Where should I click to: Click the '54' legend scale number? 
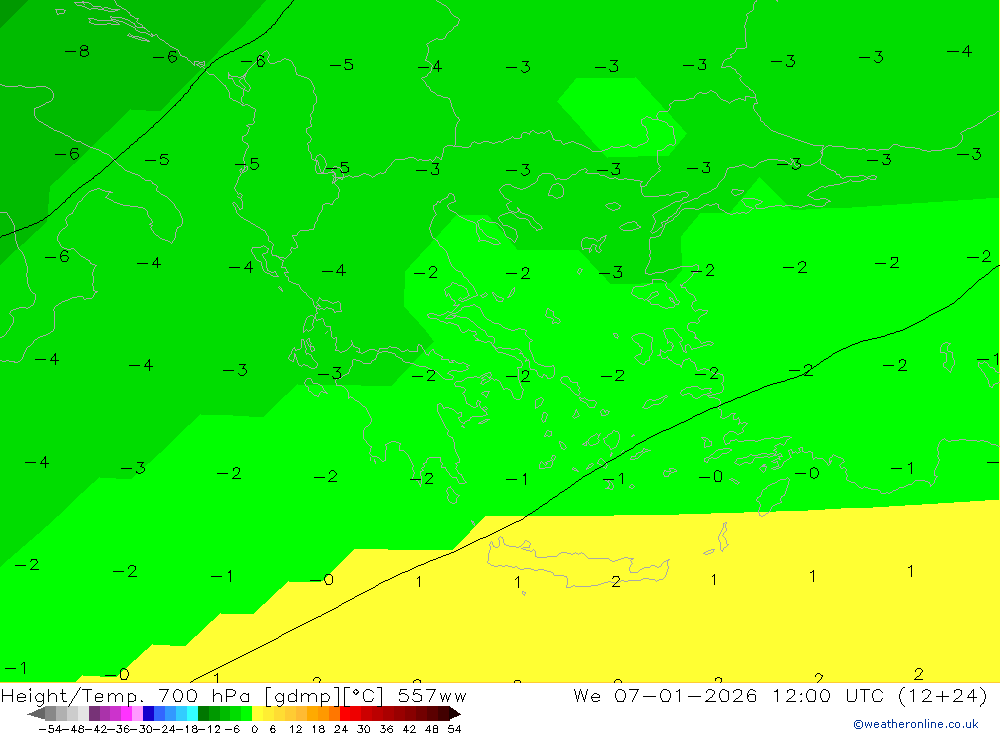click(455, 729)
